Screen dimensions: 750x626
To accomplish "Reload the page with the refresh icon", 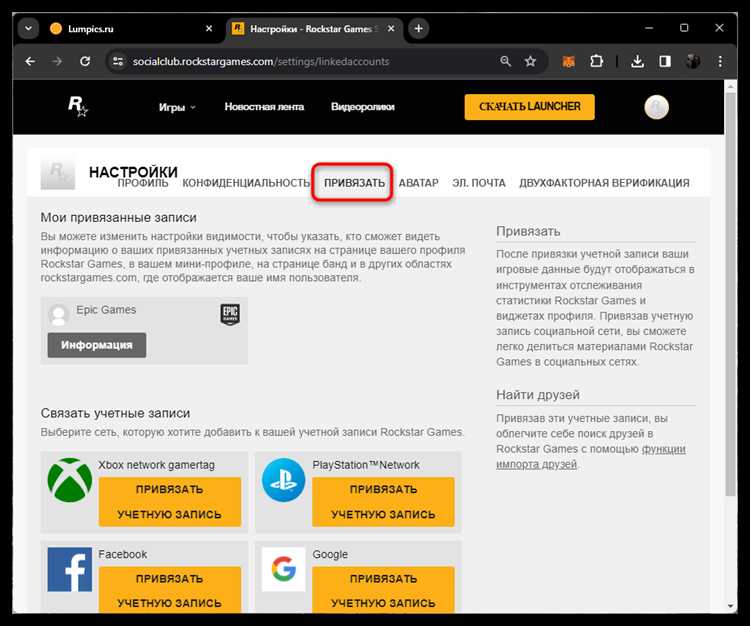I will coord(85,61).
